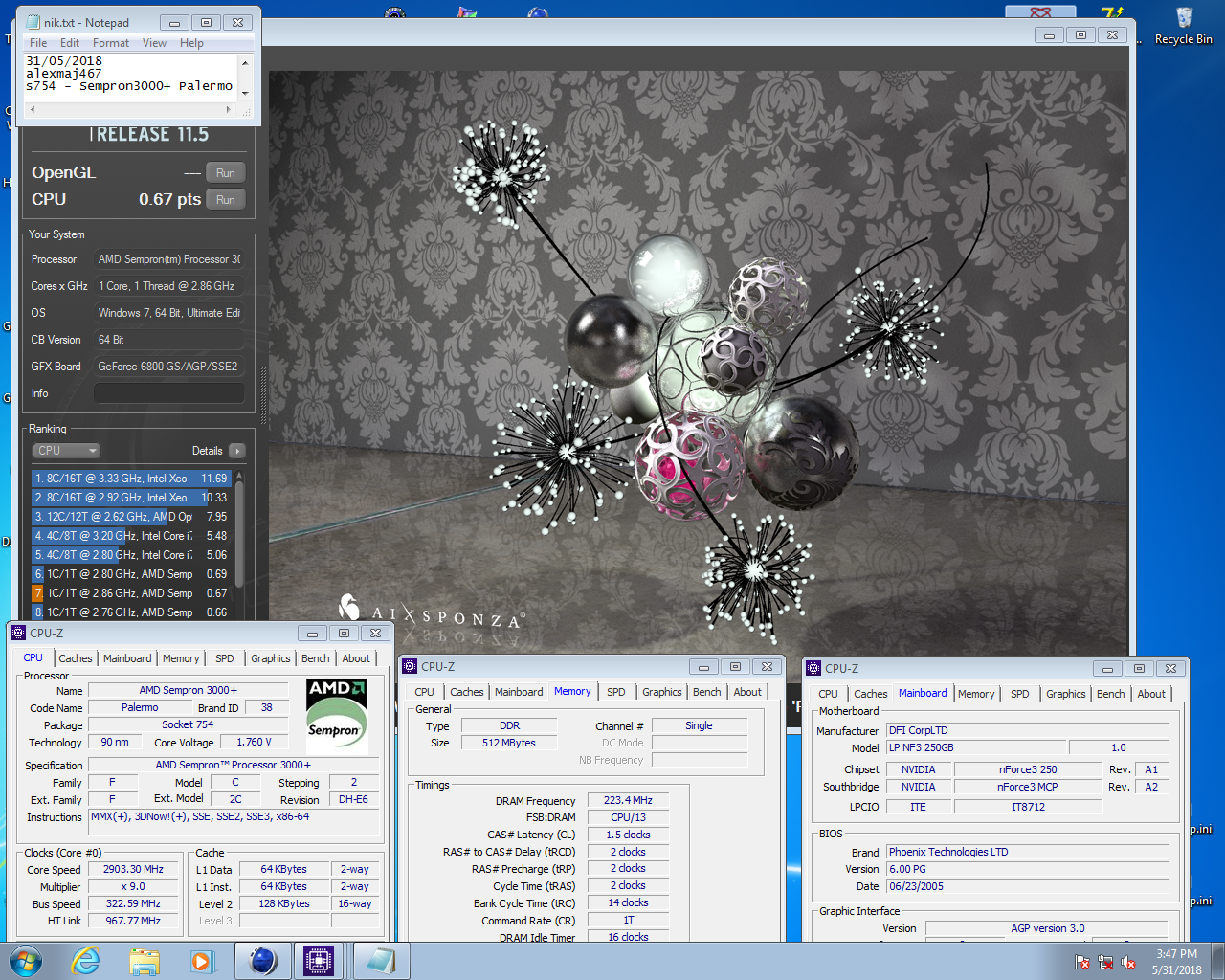Click the Manufacturer value 'DFI CorpLTD'
Image resolution: width=1225 pixels, height=980 pixels.
[1027, 730]
